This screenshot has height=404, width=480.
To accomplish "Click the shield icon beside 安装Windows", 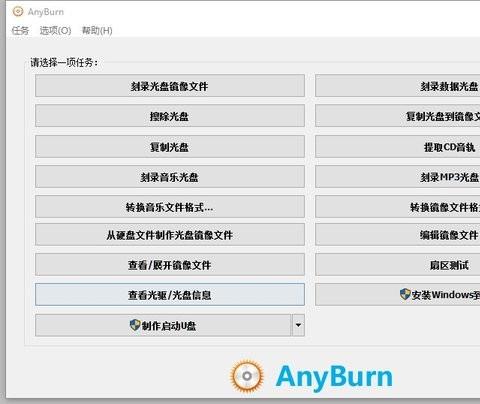I will (x=405, y=294).
